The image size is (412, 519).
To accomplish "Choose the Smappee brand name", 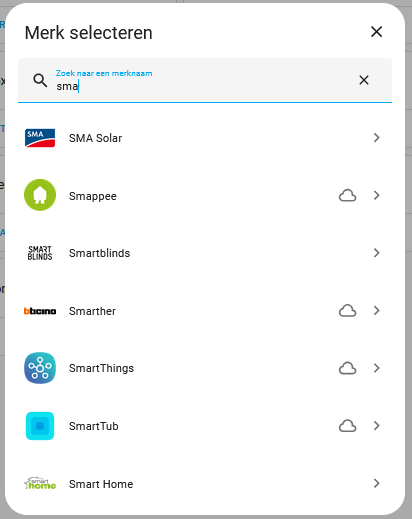I will click(x=93, y=196).
